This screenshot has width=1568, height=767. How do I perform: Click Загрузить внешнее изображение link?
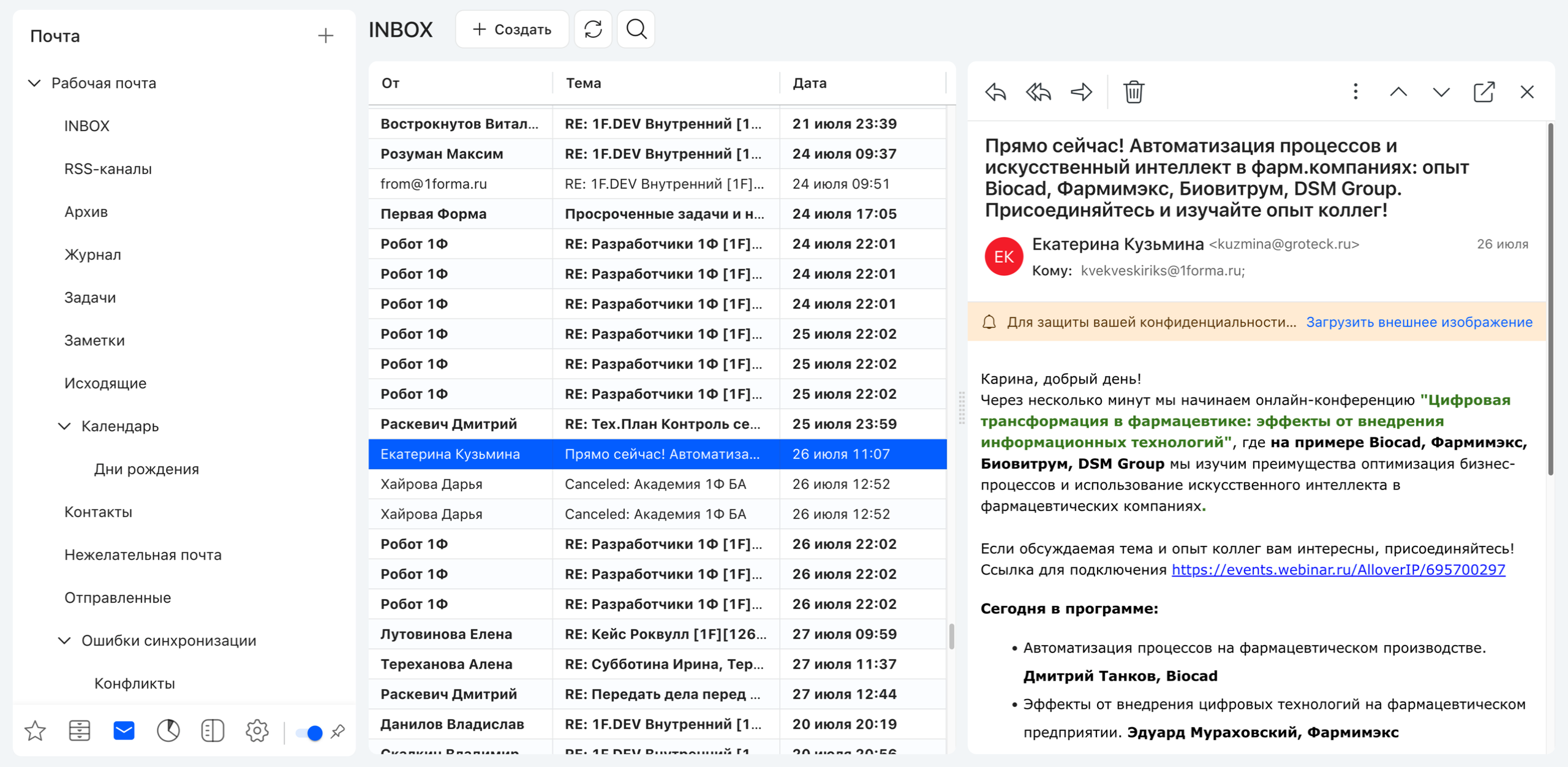(1419, 322)
